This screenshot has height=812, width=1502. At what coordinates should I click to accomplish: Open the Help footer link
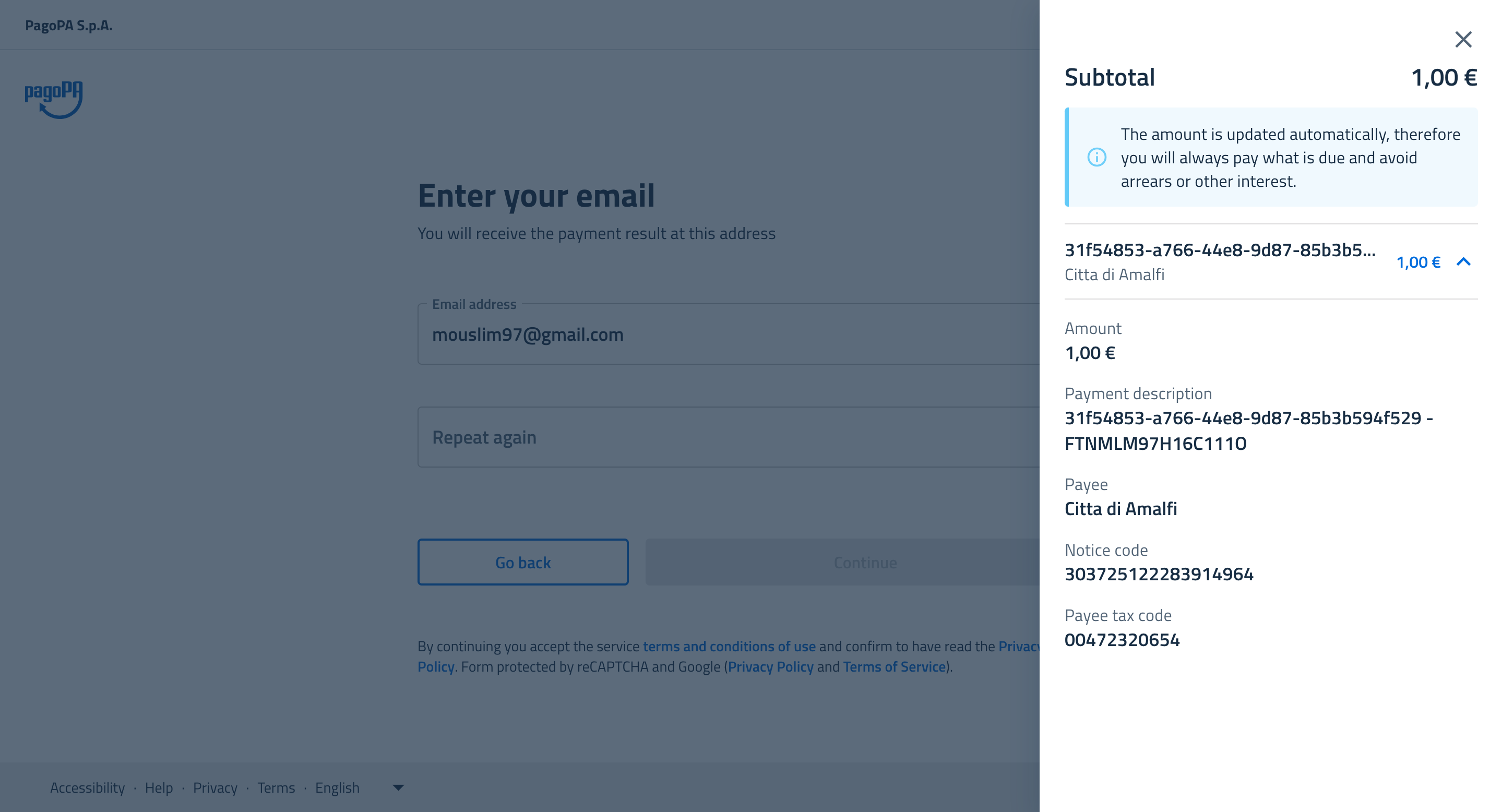[x=159, y=787]
